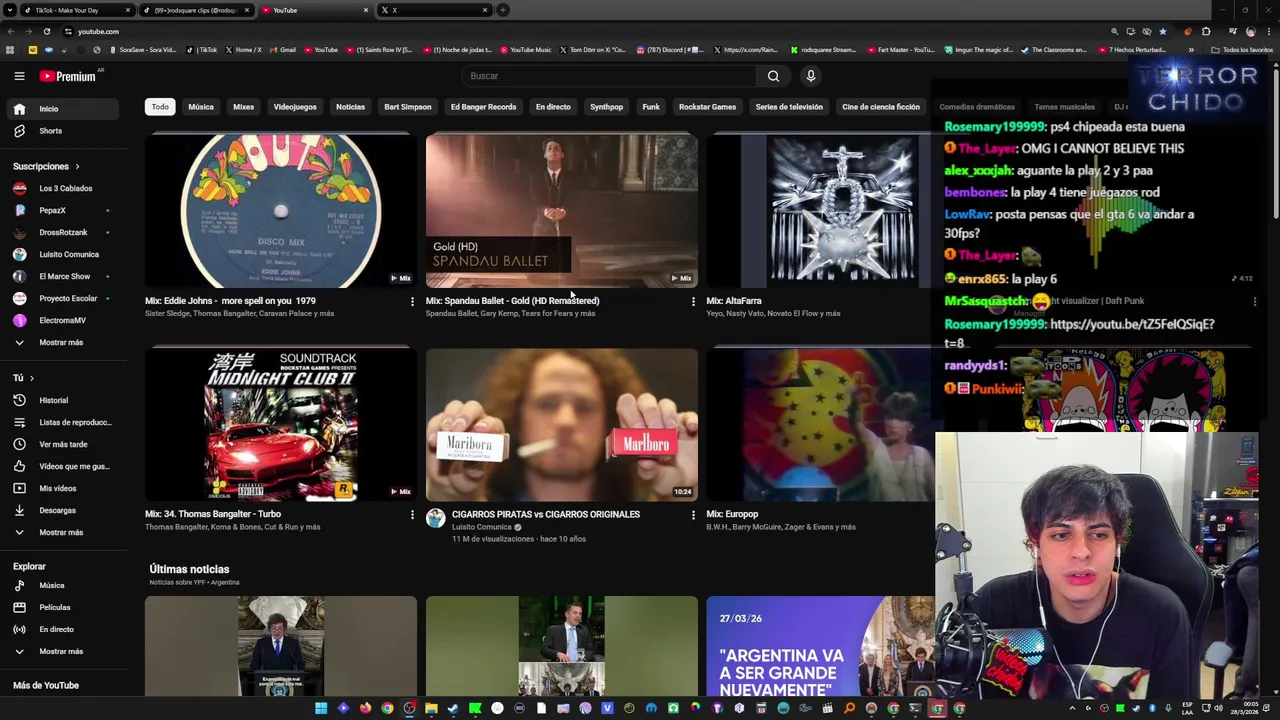Select the Noticias filter chip
The image size is (1280, 720).
pos(350,107)
